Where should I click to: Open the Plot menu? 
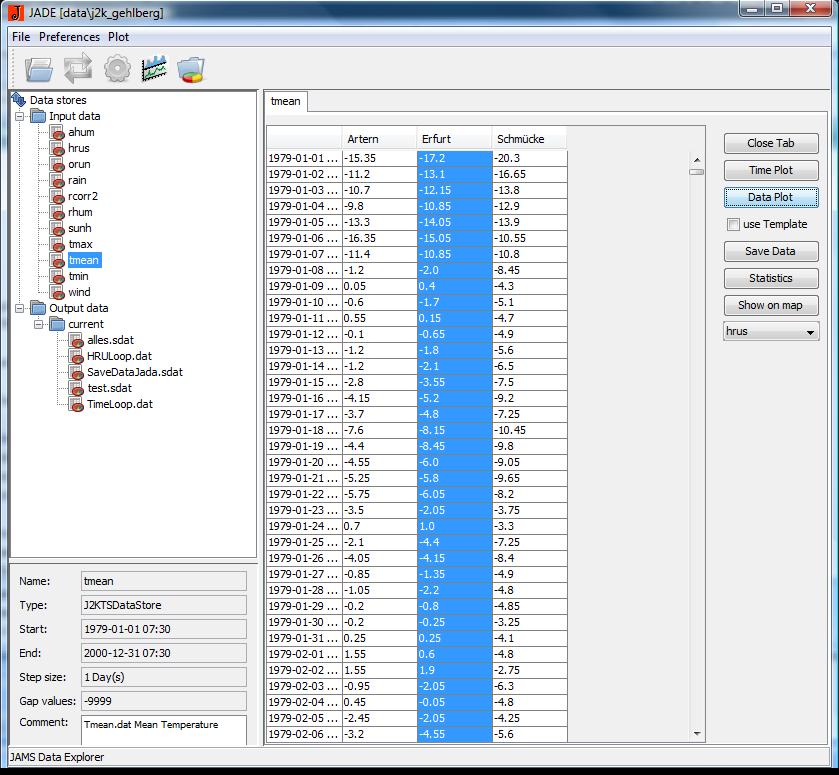pyautogui.click(x=118, y=37)
